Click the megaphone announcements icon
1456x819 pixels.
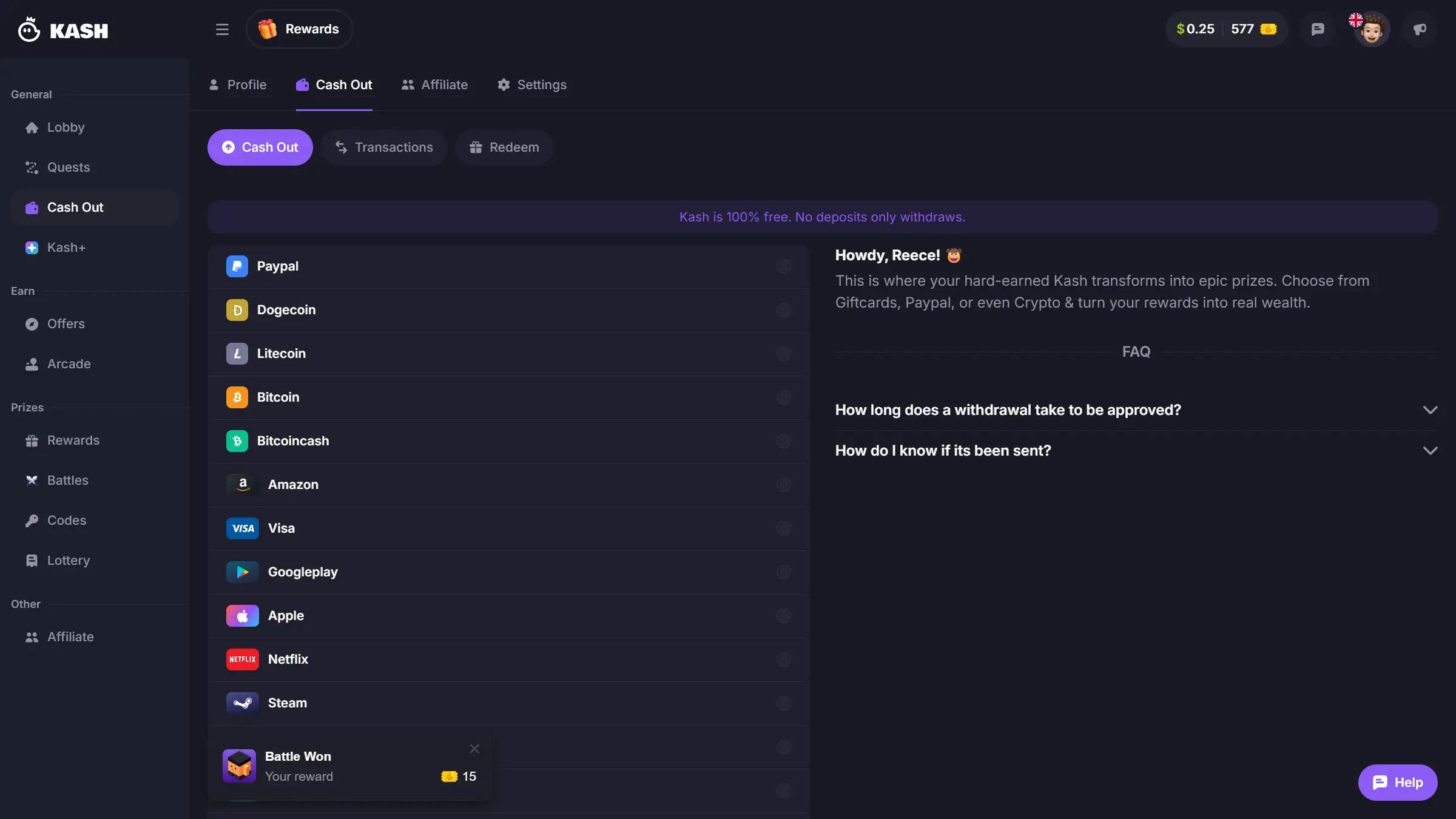pyautogui.click(x=1420, y=29)
